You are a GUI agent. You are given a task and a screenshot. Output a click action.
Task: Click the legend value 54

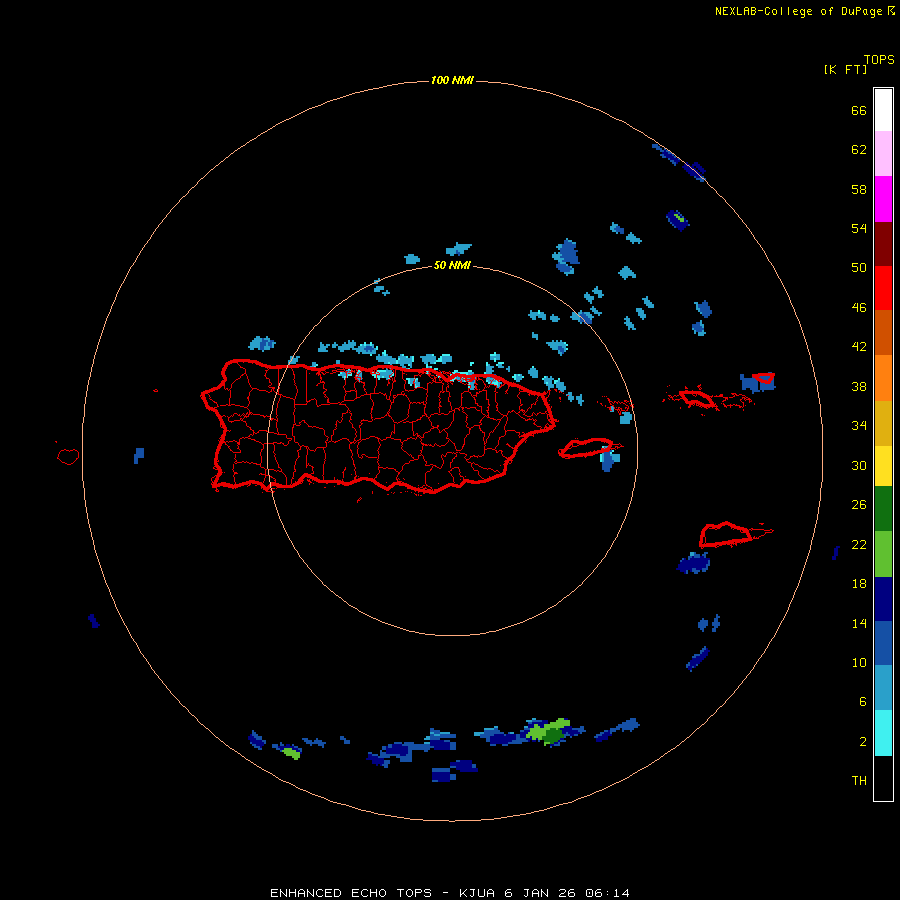pyautogui.click(x=859, y=228)
